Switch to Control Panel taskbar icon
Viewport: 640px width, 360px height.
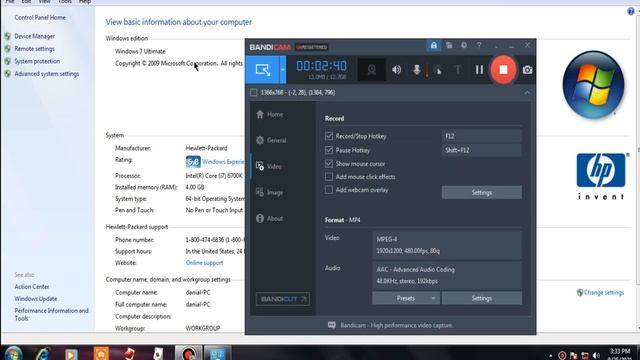tap(217, 353)
